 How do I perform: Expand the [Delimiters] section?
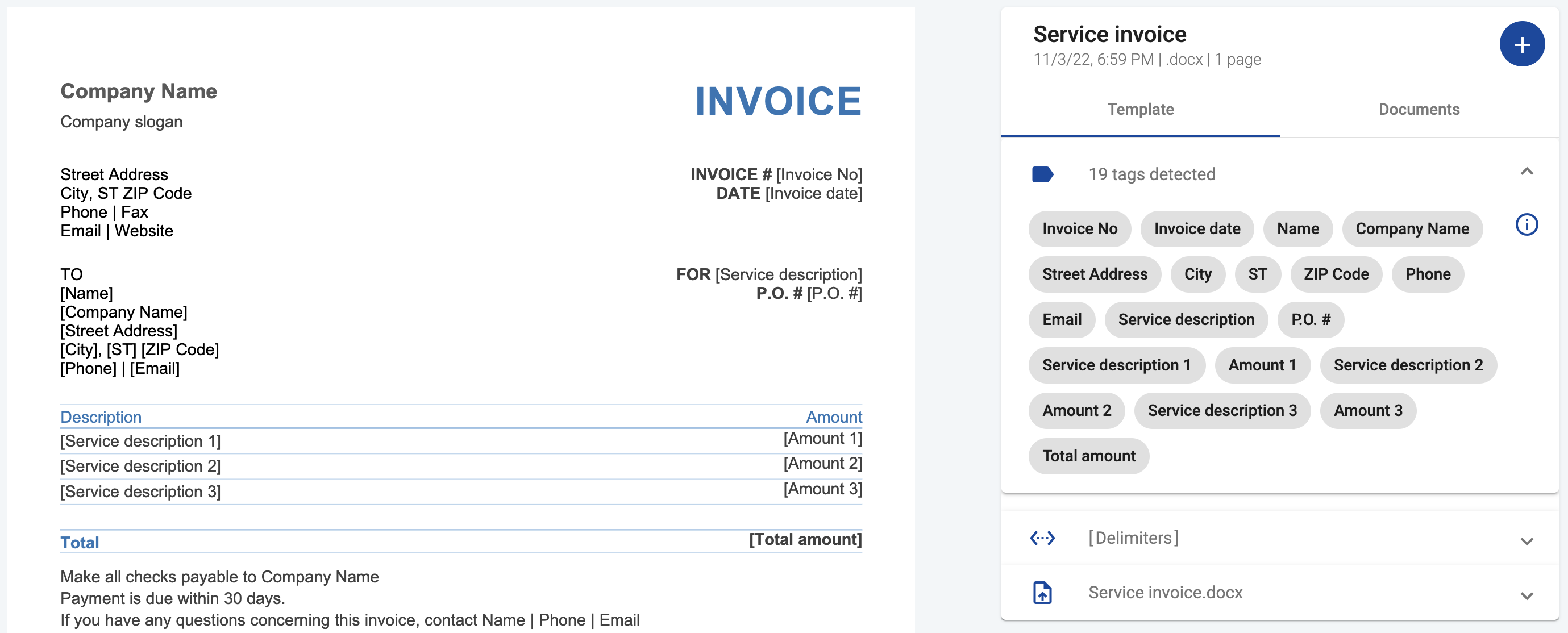1526,541
